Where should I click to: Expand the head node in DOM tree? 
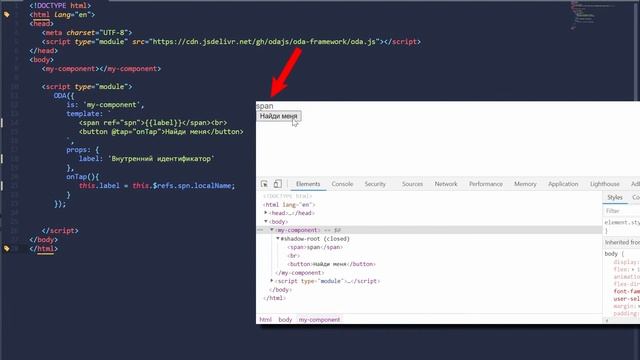click(x=266, y=213)
